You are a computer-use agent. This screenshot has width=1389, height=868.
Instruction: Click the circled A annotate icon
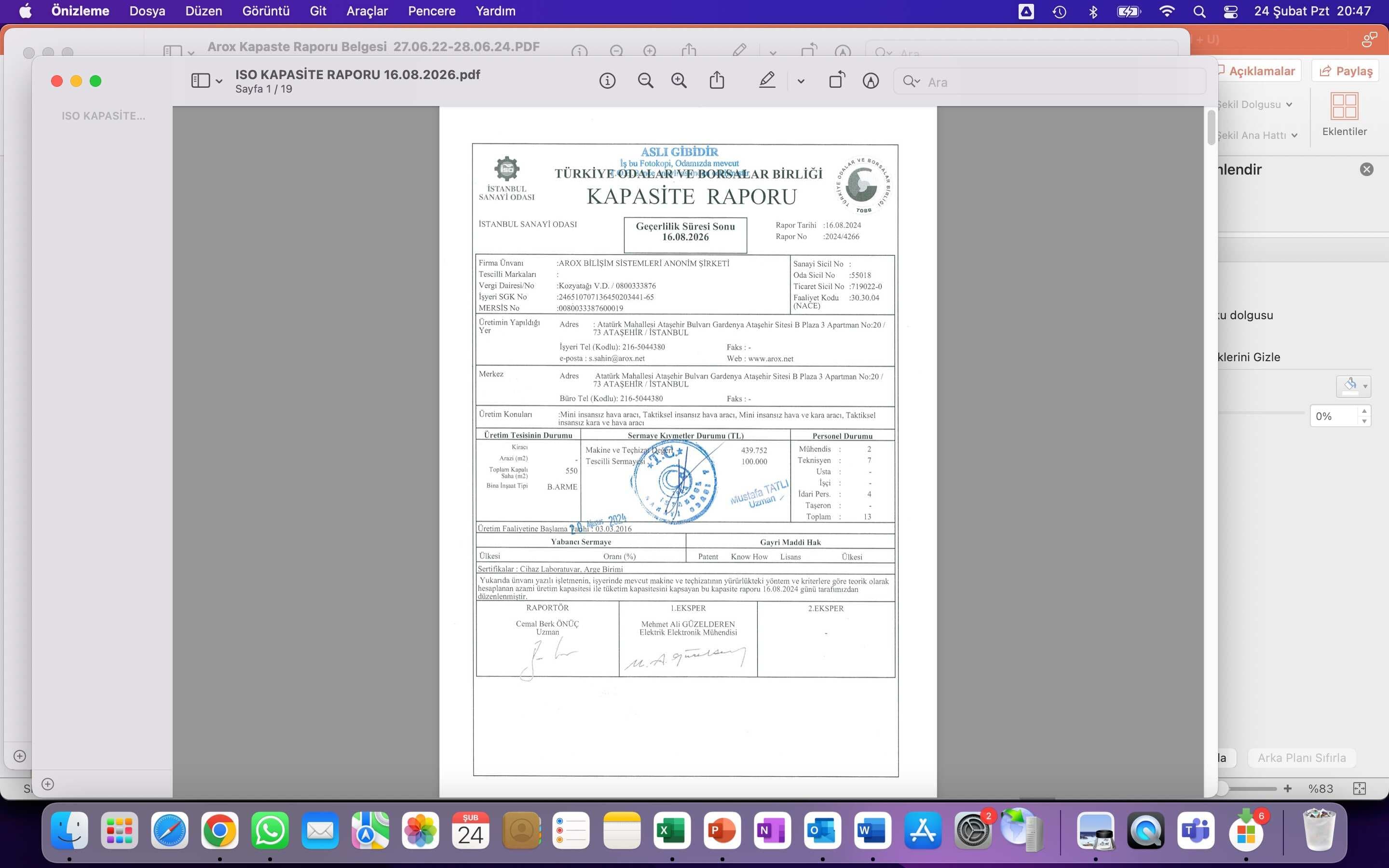click(871, 81)
